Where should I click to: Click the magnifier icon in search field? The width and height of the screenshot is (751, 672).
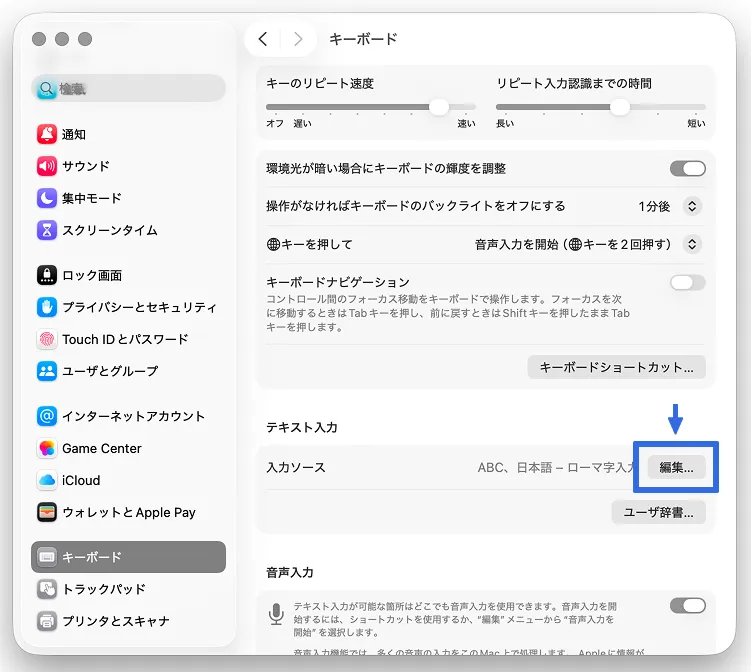[x=46, y=89]
